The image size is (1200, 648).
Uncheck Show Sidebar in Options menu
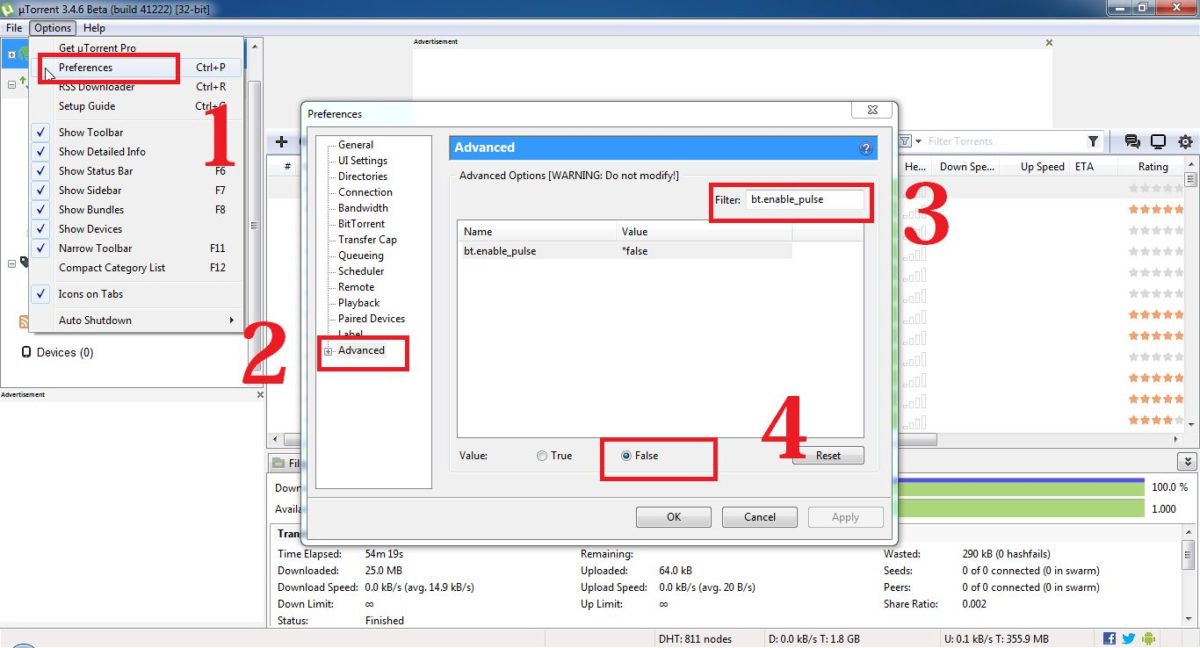90,190
